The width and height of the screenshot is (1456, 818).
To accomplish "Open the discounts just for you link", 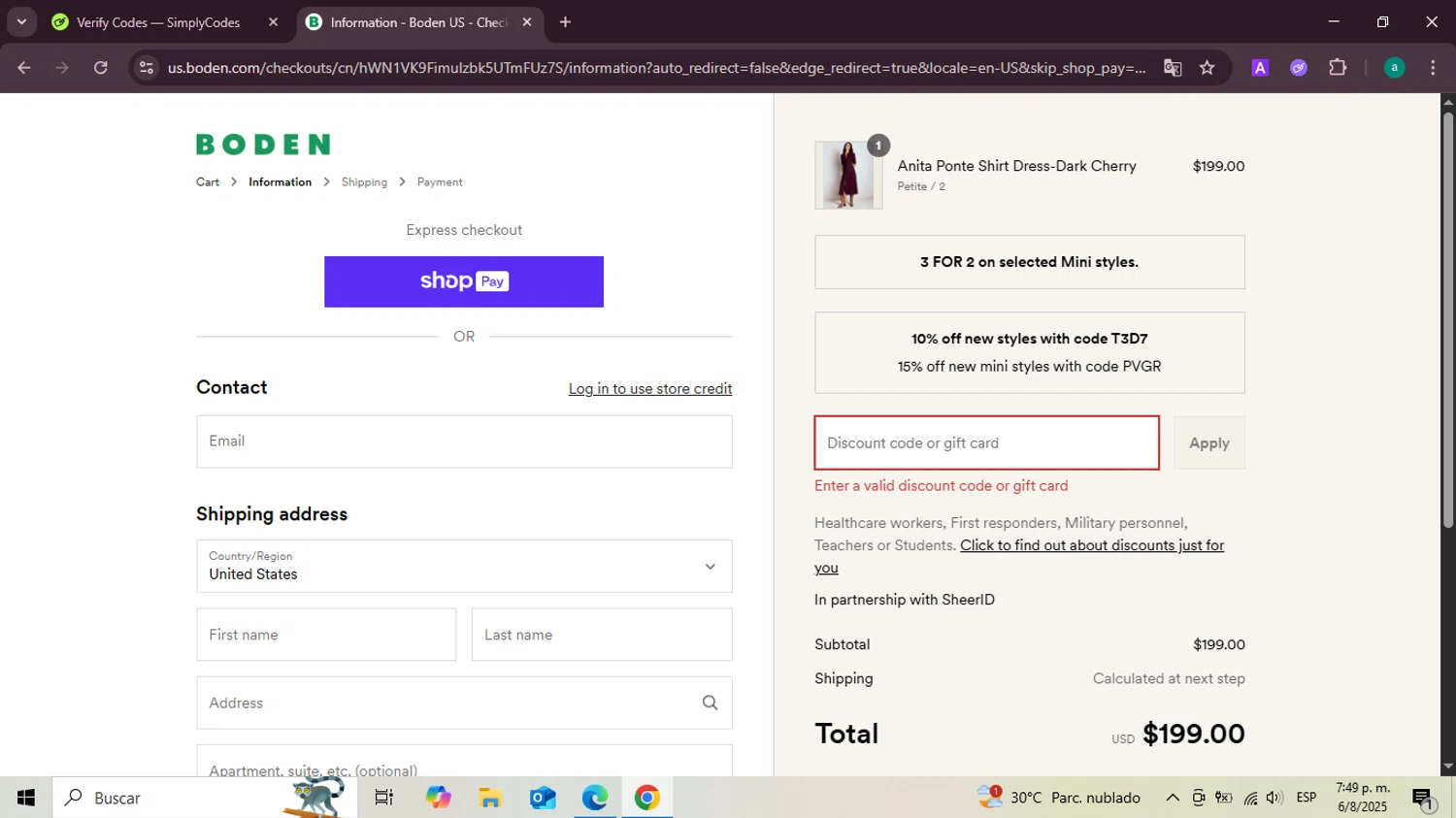I will [1019, 557].
